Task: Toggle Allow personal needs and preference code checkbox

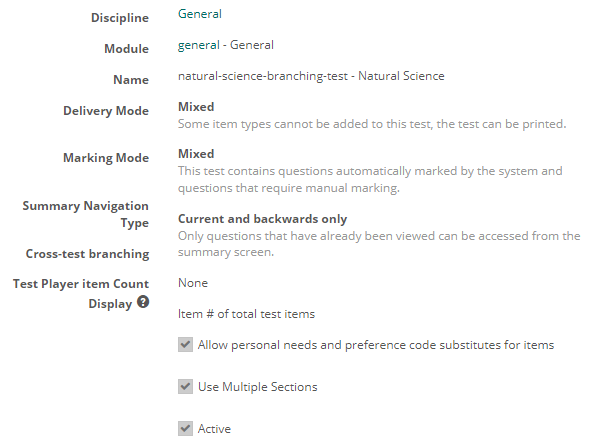Action: coord(185,345)
